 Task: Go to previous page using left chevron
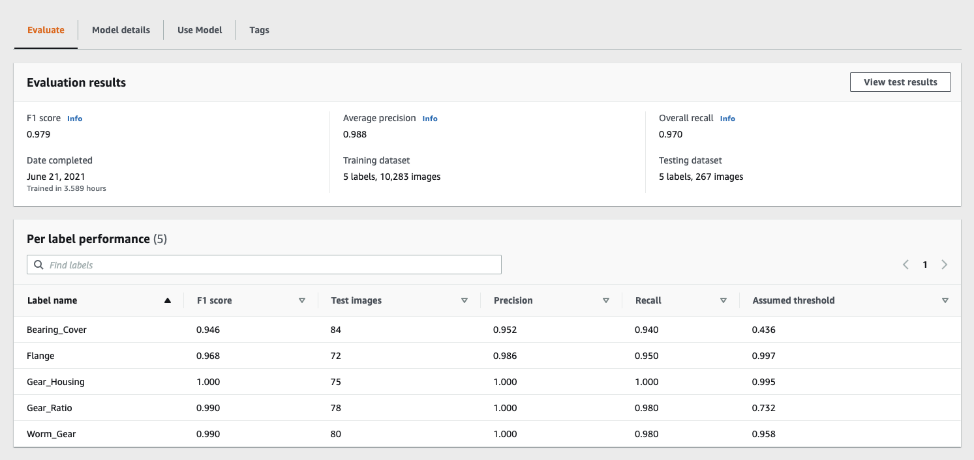click(x=905, y=265)
